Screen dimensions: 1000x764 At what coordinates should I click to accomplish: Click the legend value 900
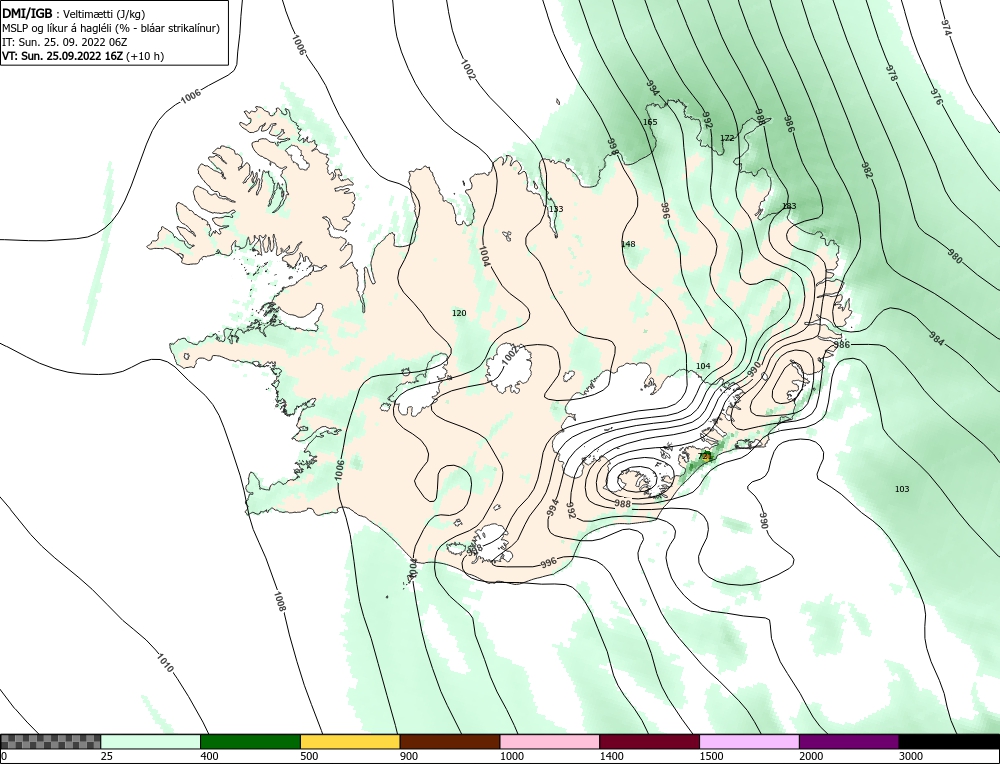click(409, 756)
